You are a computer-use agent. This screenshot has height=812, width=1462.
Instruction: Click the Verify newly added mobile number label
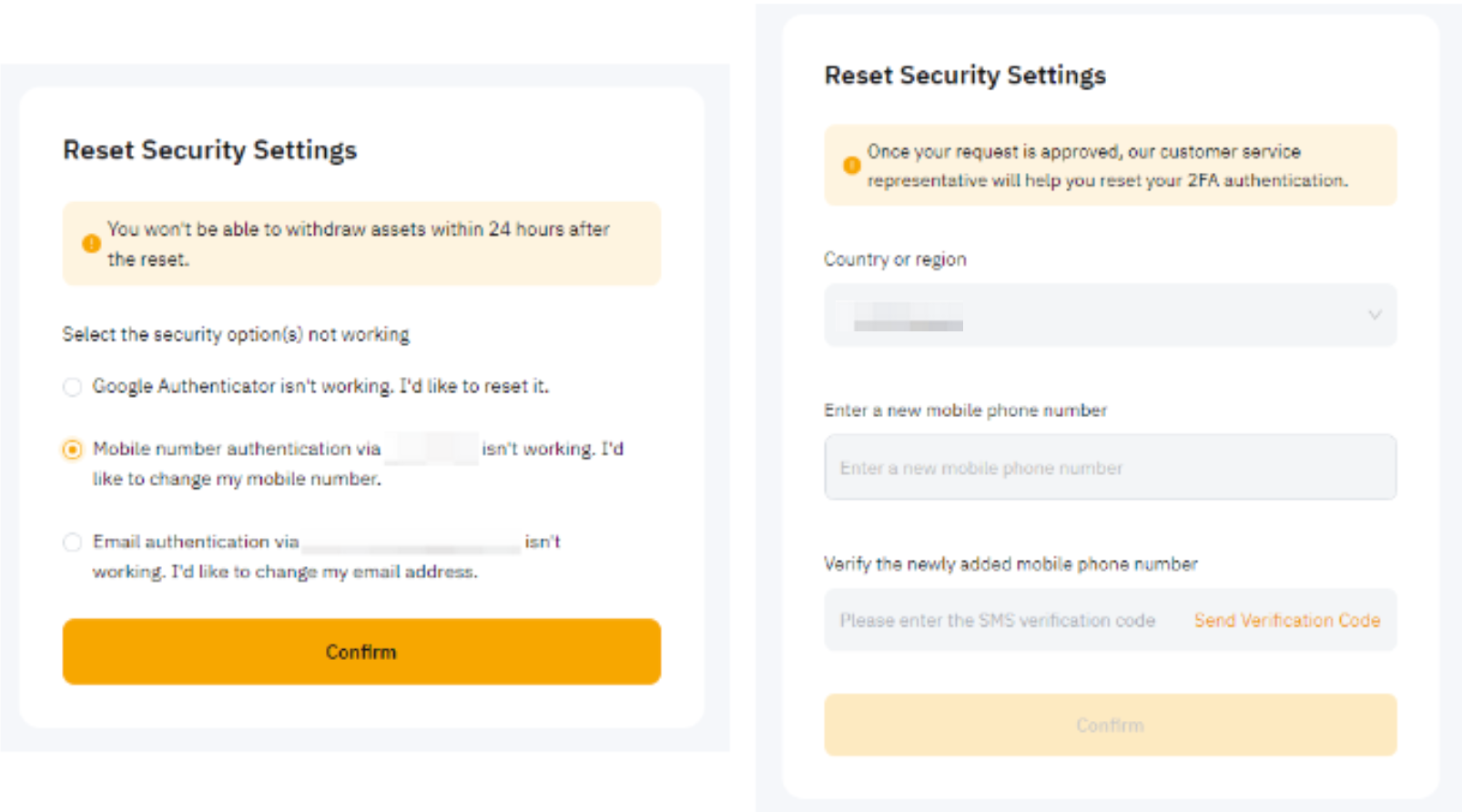pos(1010,564)
